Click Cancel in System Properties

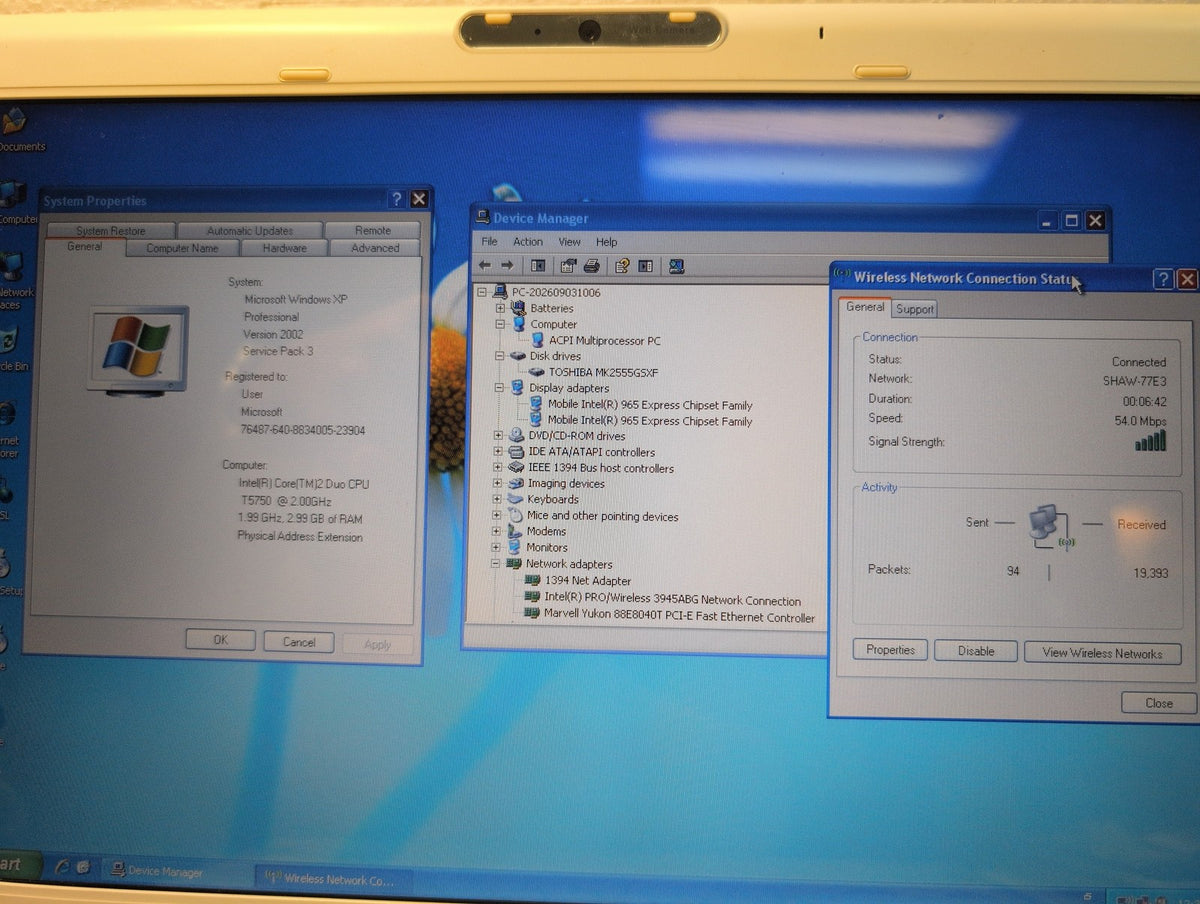(299, 642)
